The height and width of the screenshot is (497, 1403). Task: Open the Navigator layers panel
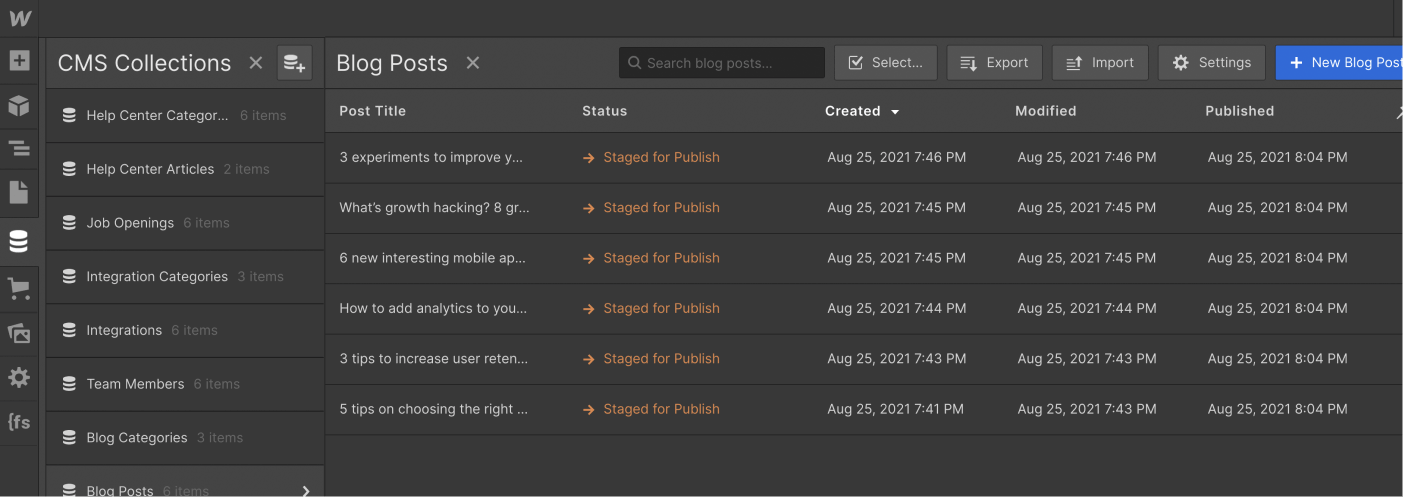click(x=19, y=150)
